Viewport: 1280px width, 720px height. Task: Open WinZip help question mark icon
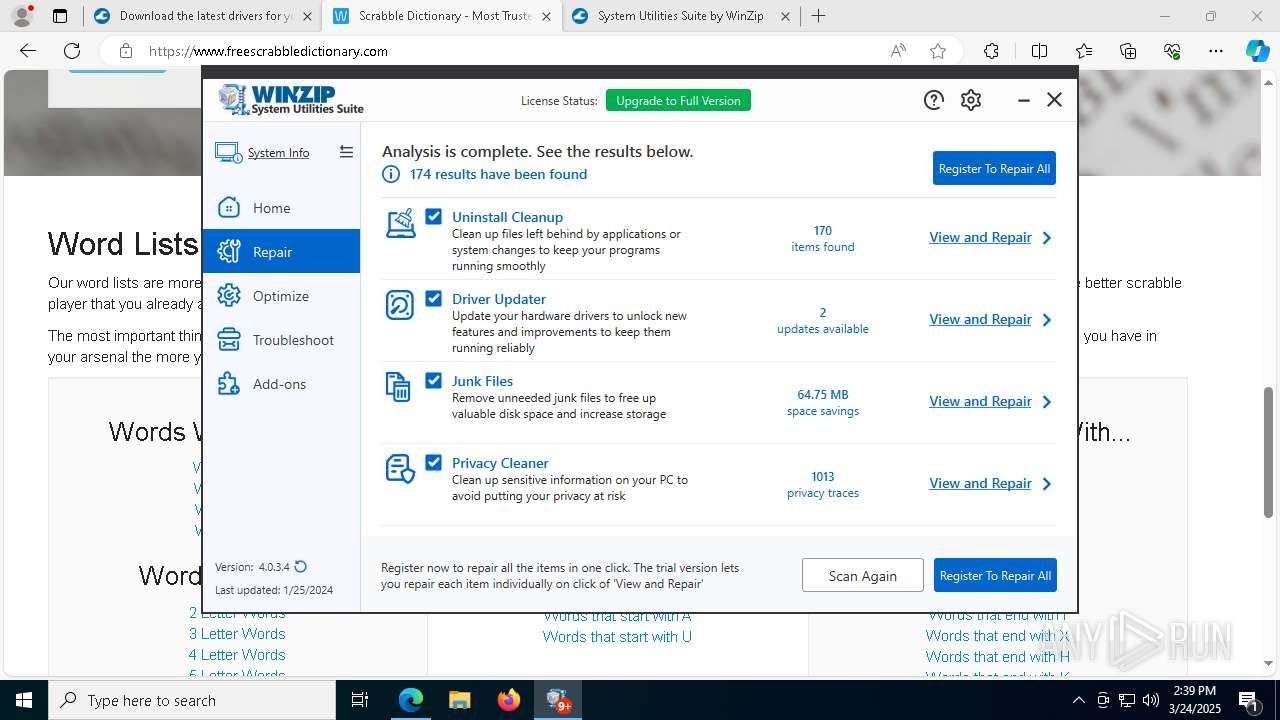[x=933, y=100]
